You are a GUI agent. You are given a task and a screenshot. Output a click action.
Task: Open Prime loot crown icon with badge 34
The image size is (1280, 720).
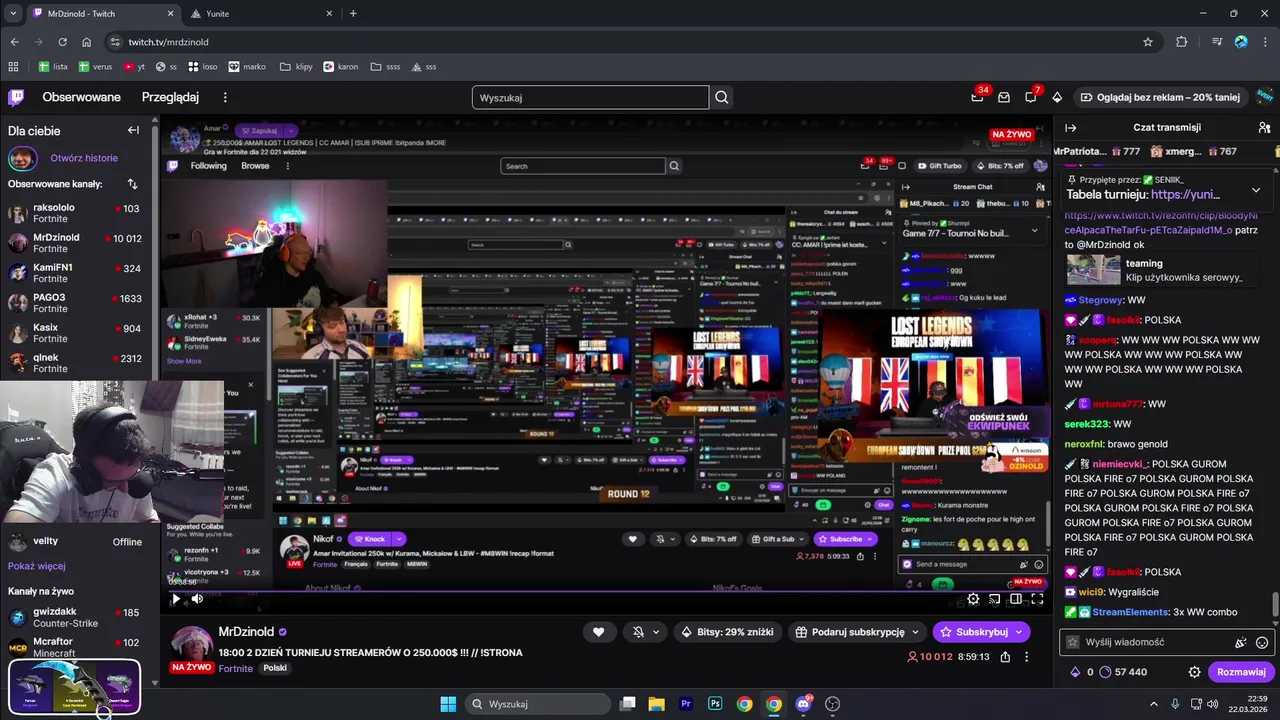pyautogui.click(x=978, y=97)
